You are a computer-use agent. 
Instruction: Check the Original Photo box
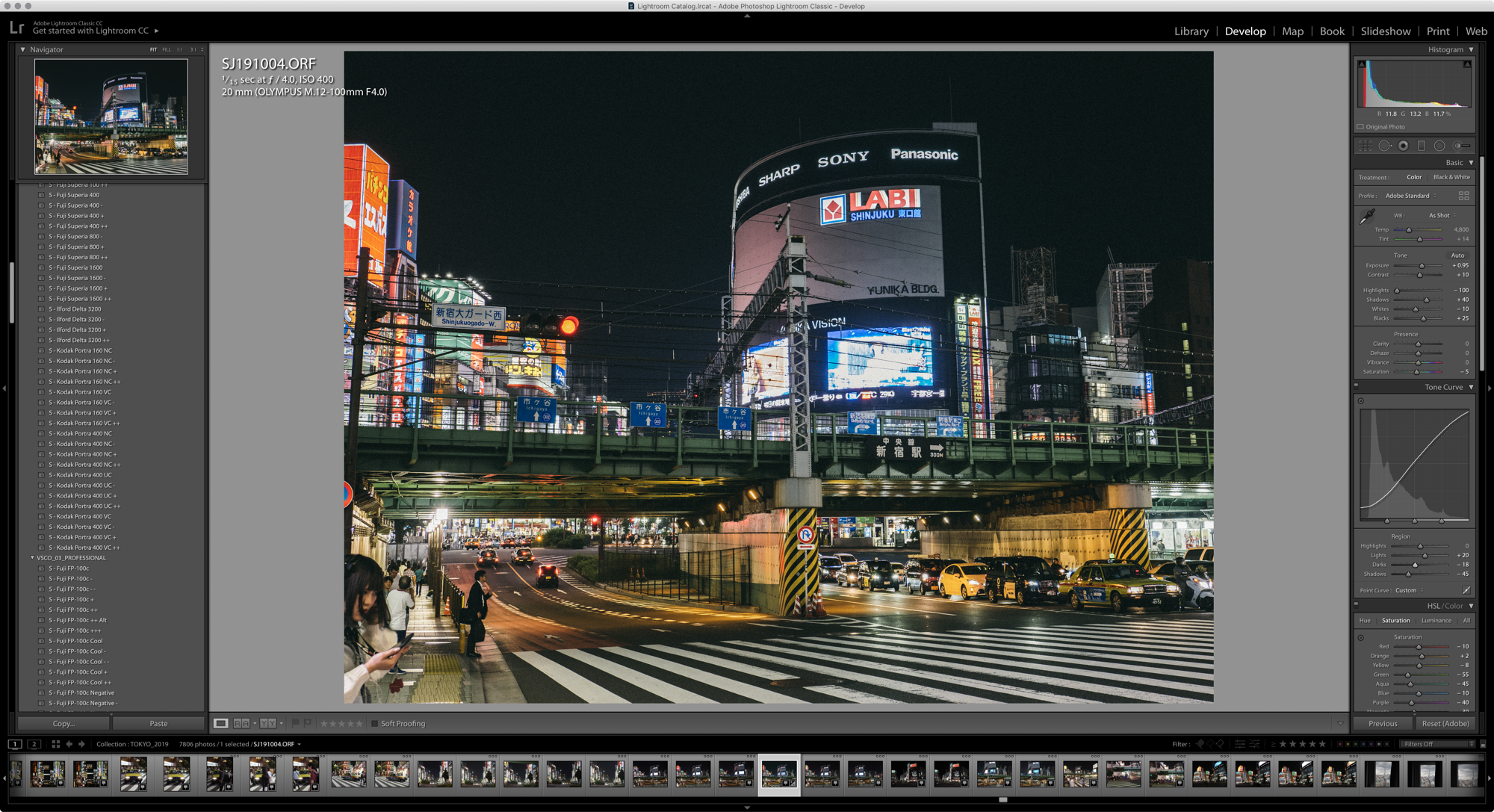[x=1360, y=127]
